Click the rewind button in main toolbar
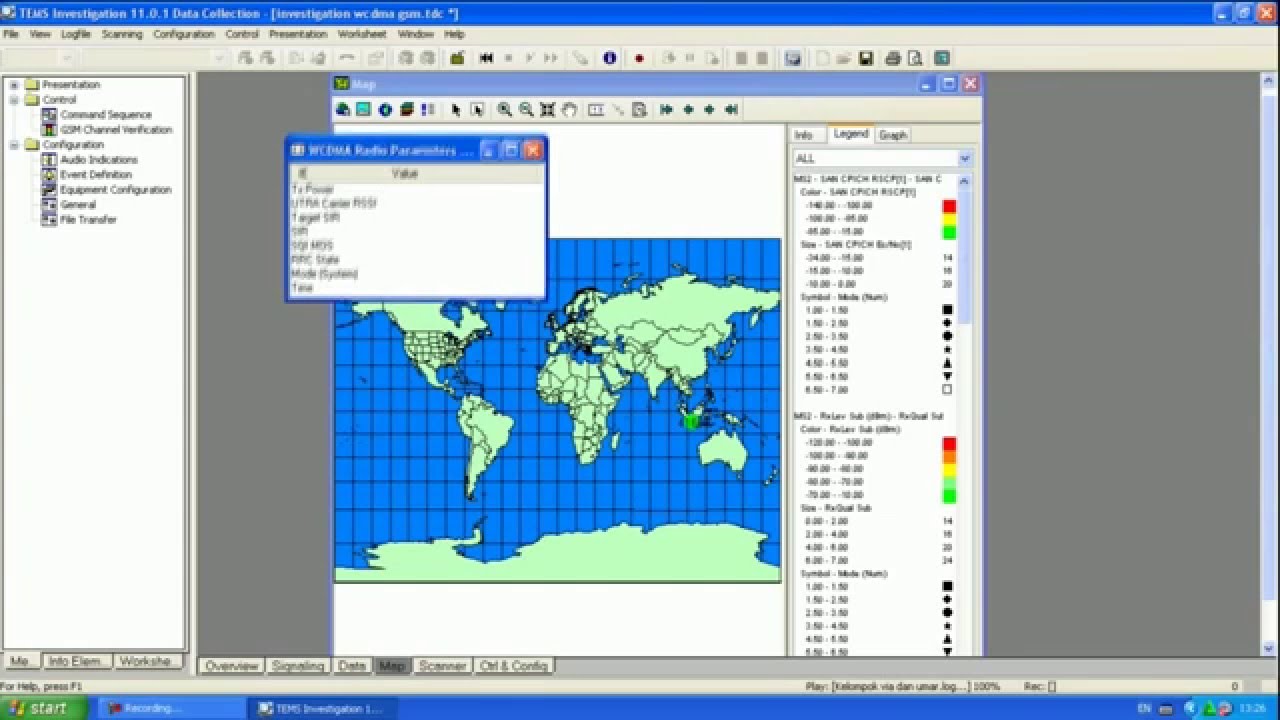This screenshot has width=1280, height=720. 486,58
